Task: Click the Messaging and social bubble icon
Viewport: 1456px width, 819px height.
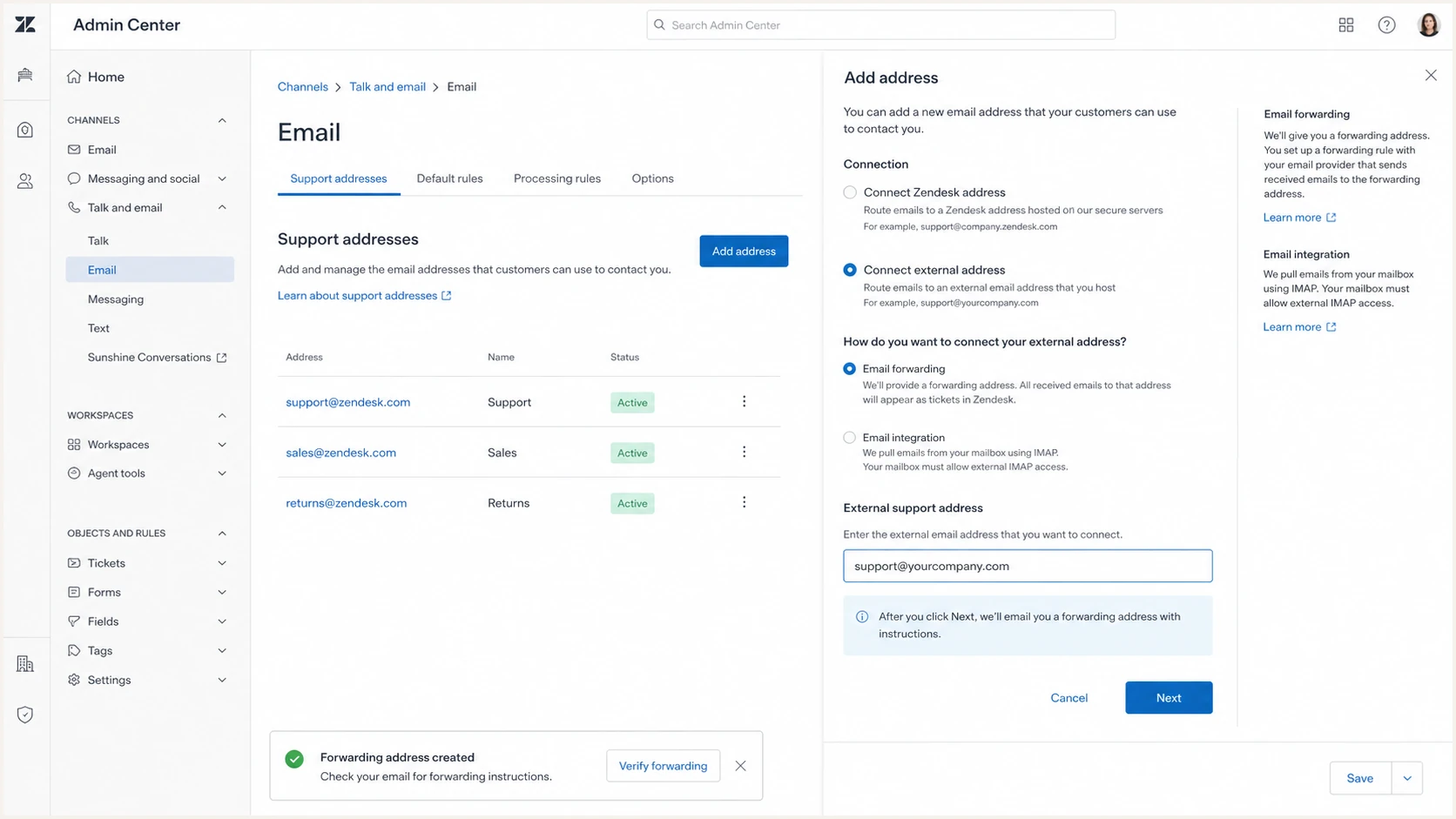Action: click(x=74, y=178)
